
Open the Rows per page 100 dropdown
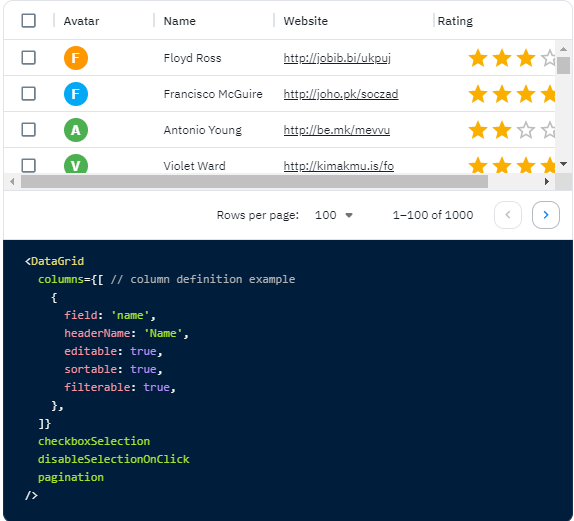pyautogui.click(x=333, y=215)
